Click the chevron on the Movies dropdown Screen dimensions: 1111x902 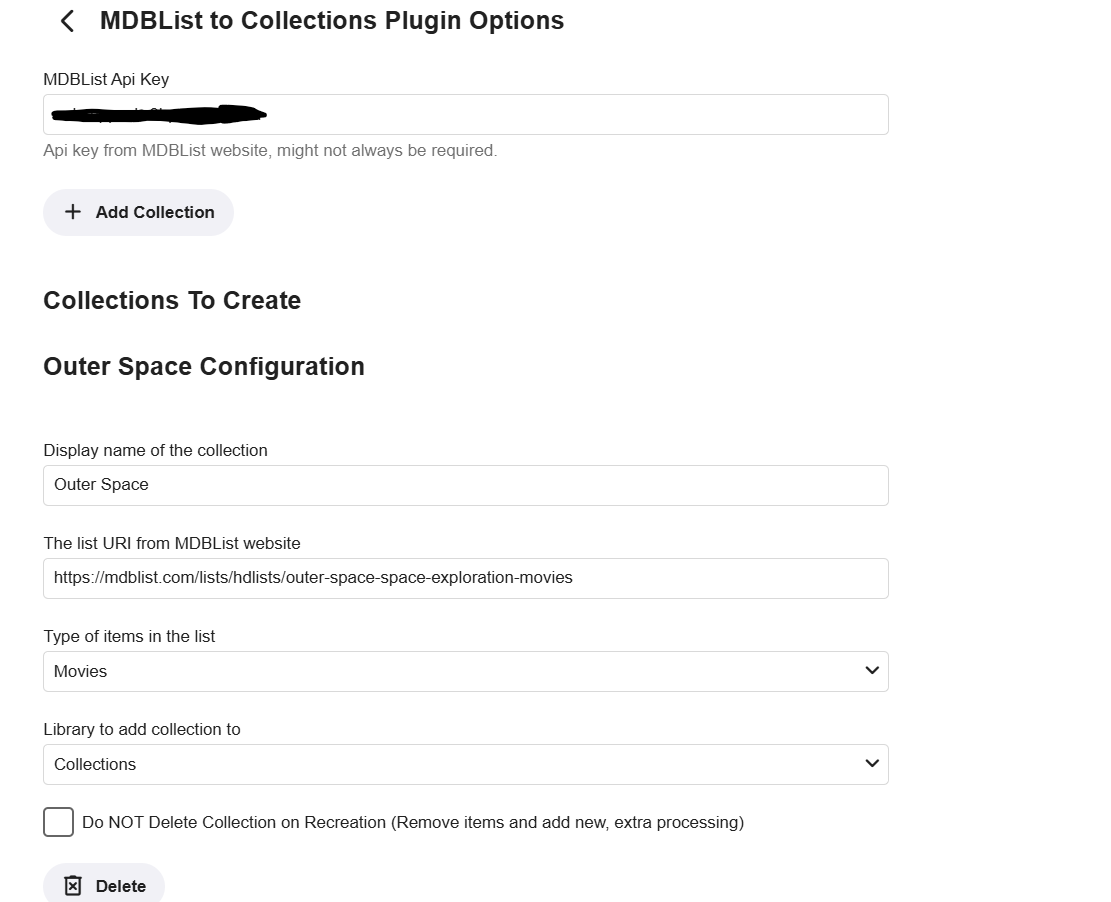[x=871, y=671]
